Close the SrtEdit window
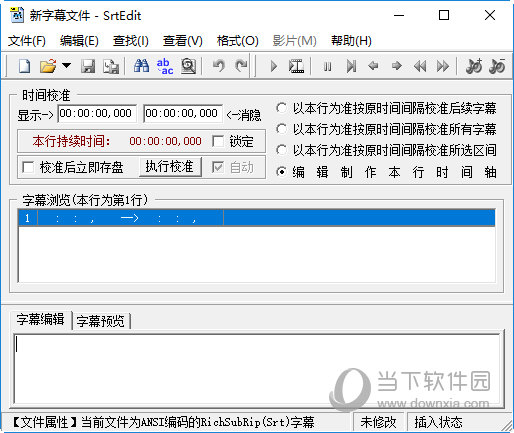Screen dimensions: 514x433 490,15
